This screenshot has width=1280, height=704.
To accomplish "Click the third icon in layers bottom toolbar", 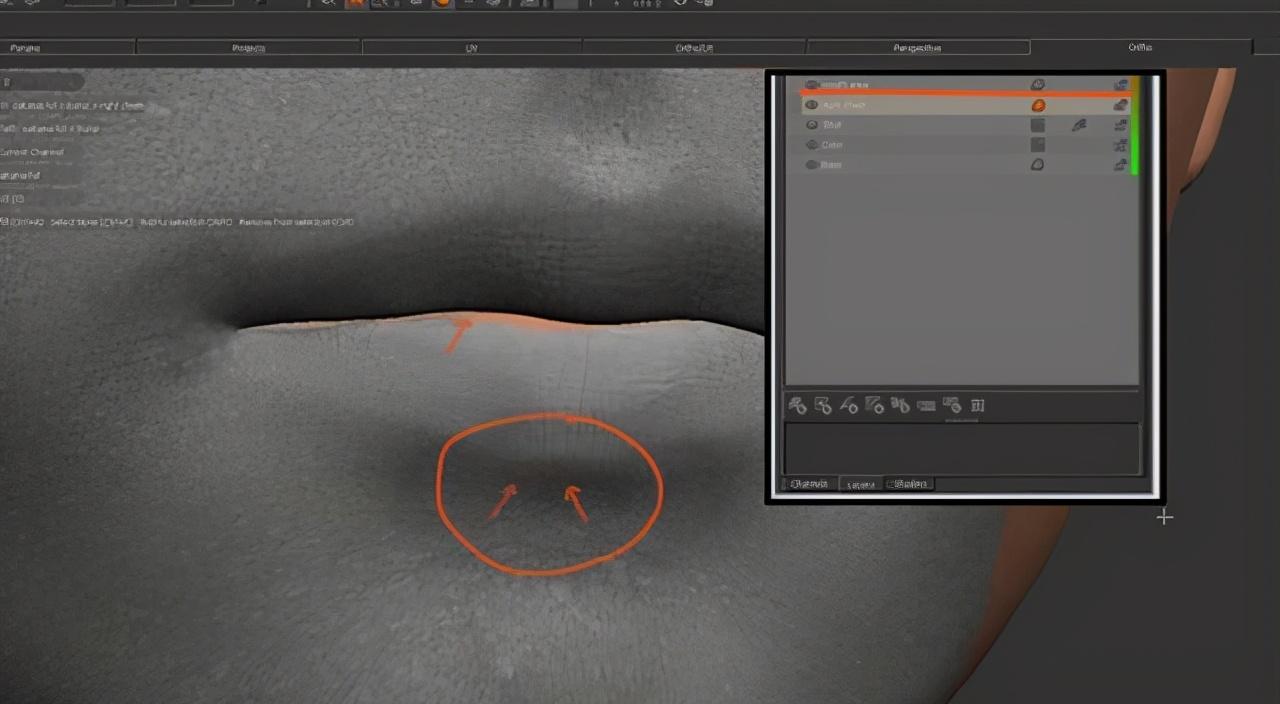I will click(x=849, y=405).
